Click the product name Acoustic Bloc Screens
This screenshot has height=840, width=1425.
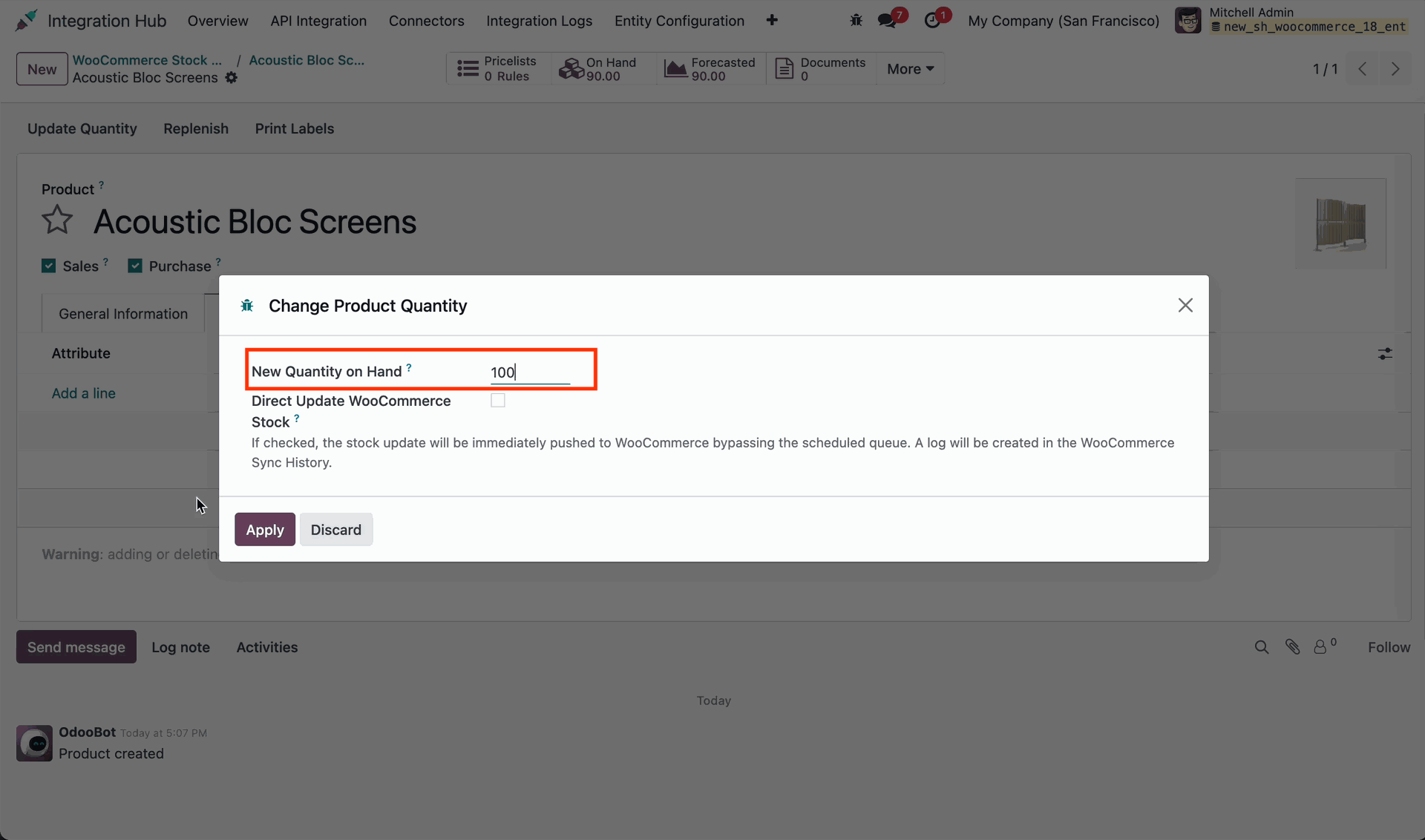pos(255,221)
